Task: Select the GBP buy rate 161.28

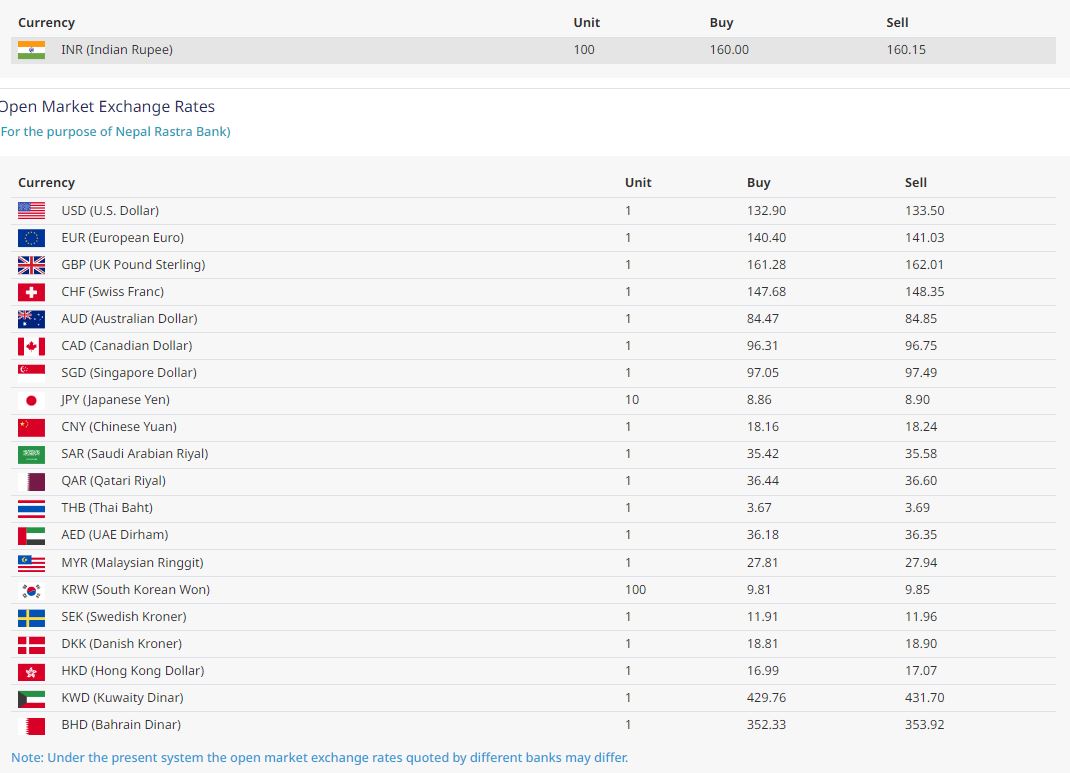Action: [766, 265]
